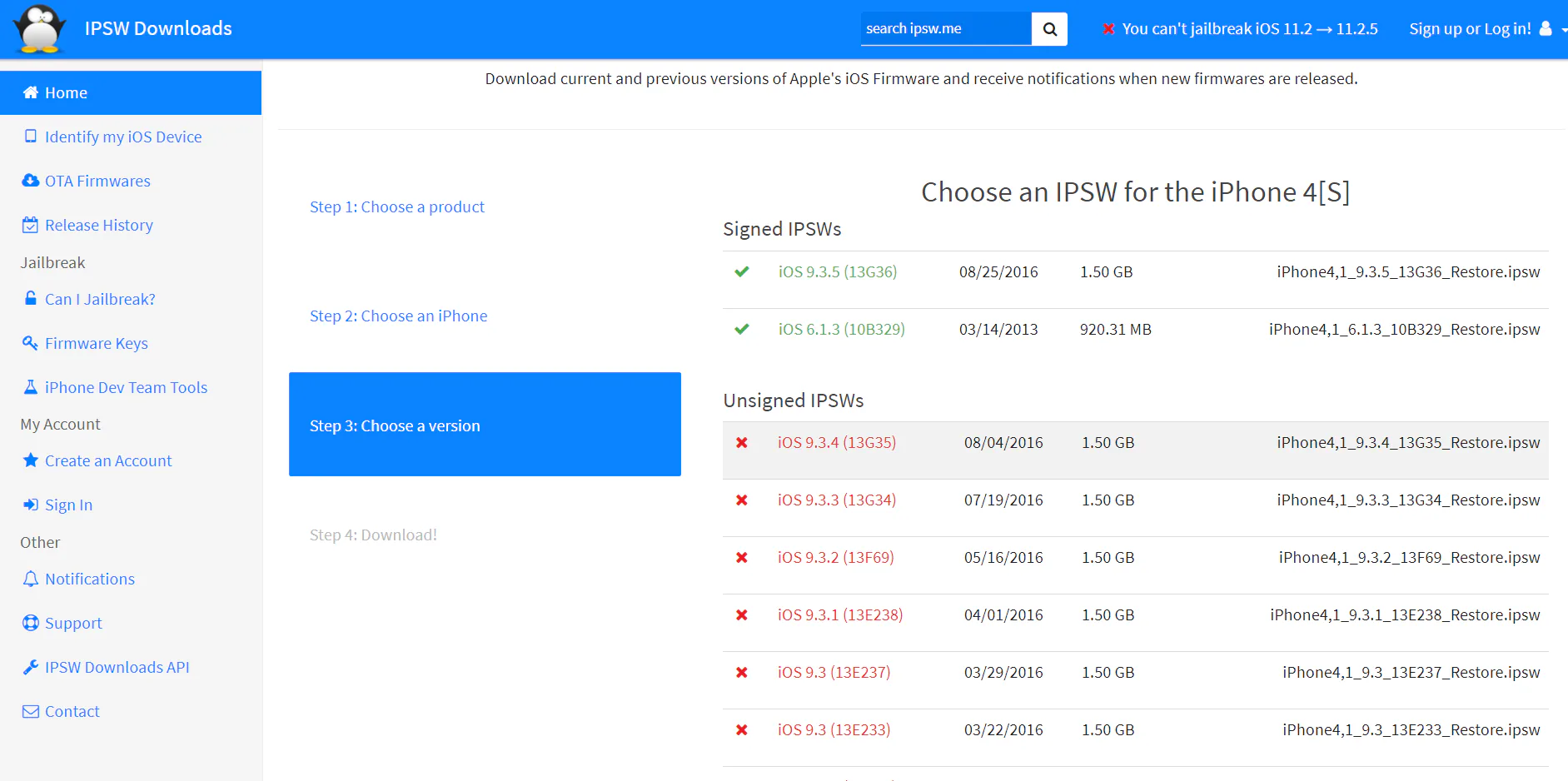1568x781 pixels.
Task: Open the Sign up or Log in dropdown
Action: [x=1488, y=29]
